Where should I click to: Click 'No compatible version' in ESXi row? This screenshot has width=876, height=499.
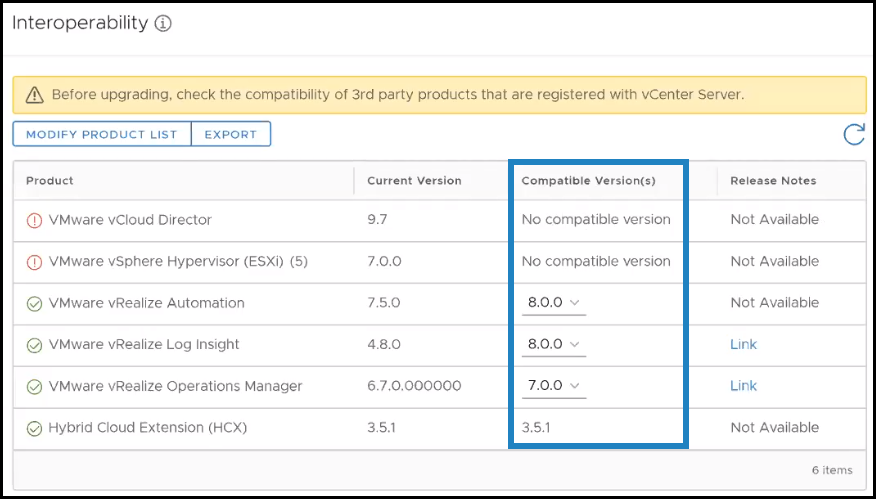click(596, 261)
